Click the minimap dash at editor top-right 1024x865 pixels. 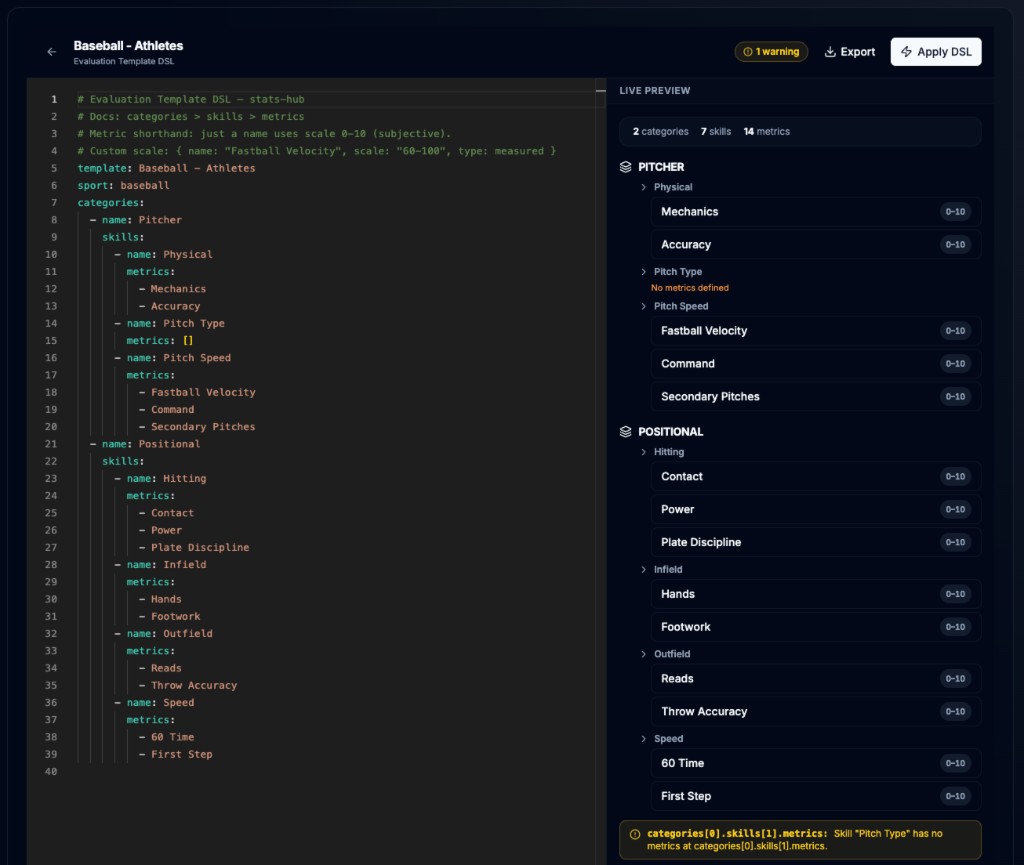601,91
